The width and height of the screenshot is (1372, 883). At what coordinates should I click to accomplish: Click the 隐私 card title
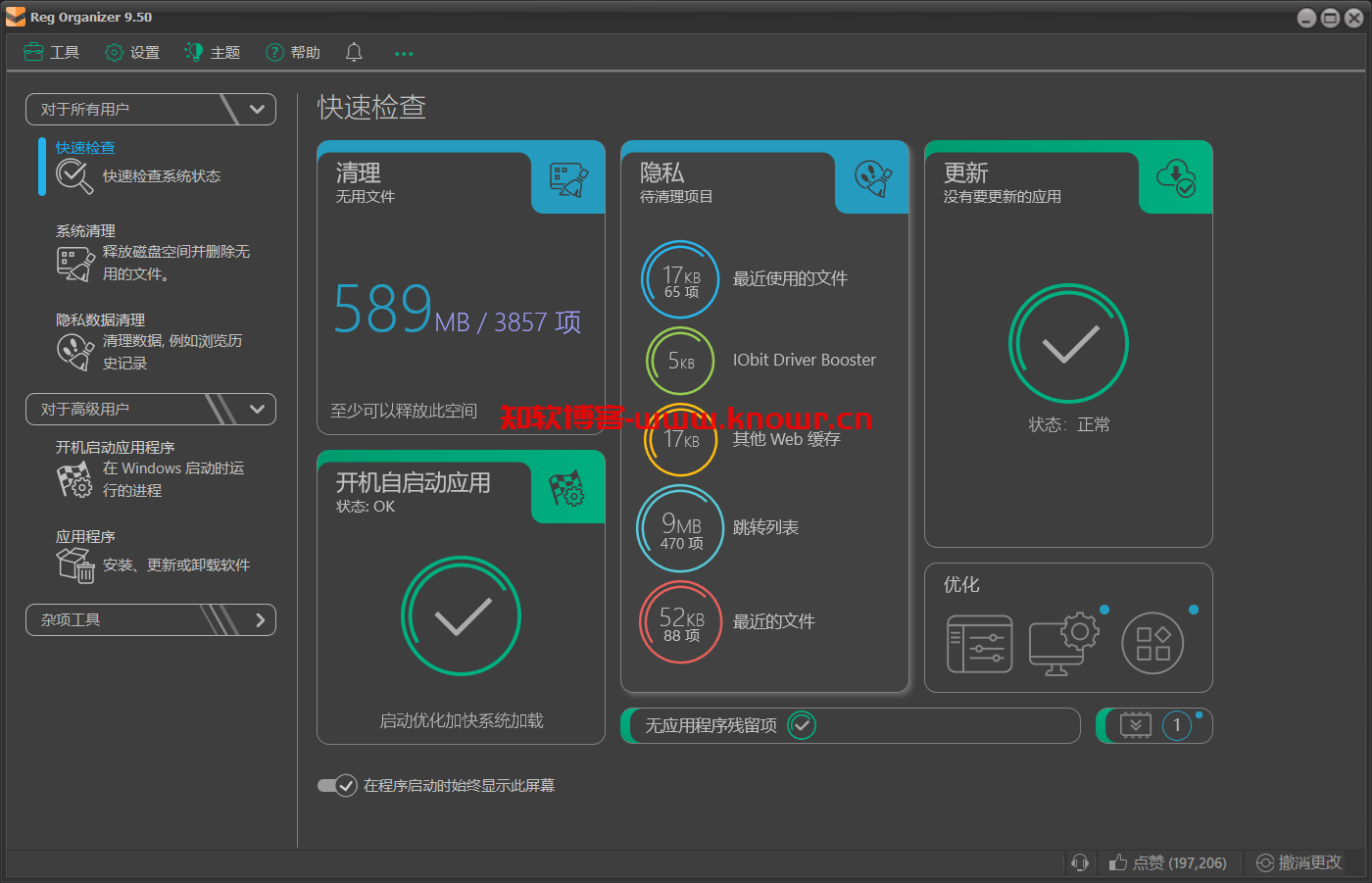661,173
